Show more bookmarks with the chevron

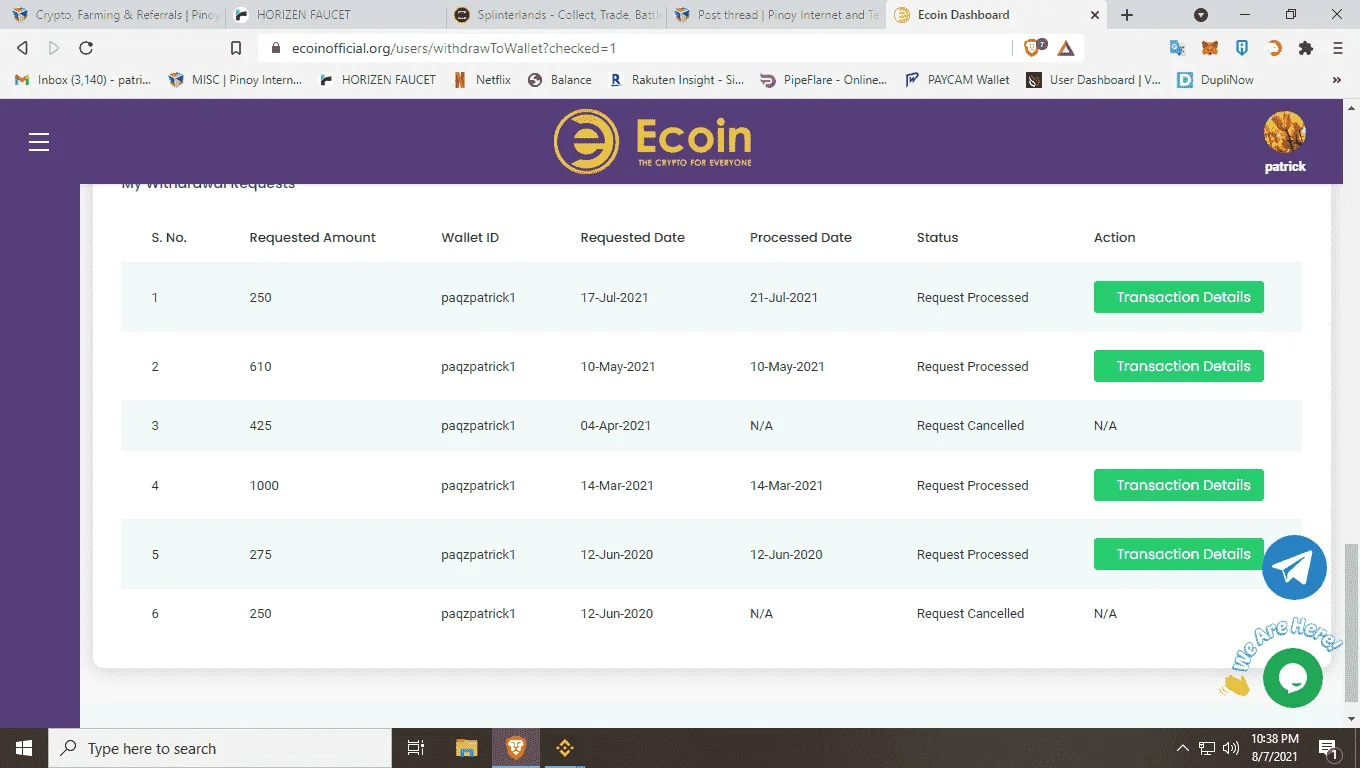pos(1338,80)
